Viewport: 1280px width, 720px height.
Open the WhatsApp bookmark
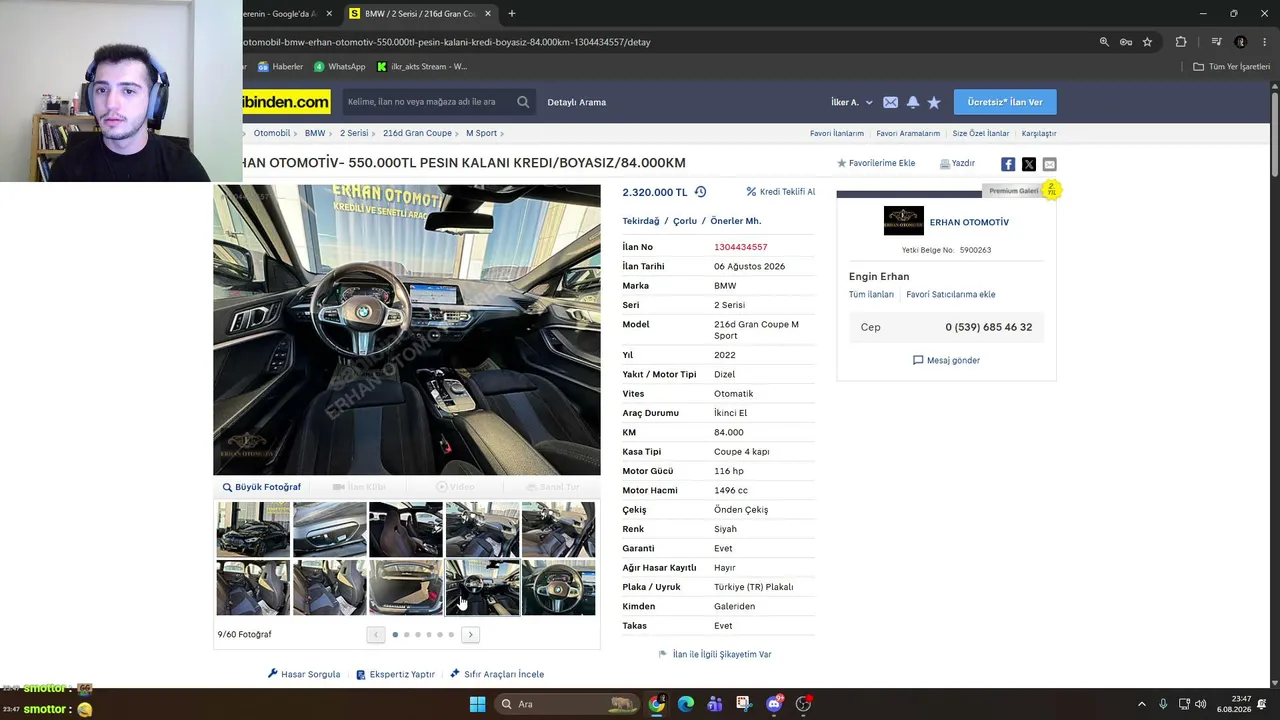point(340,67)
